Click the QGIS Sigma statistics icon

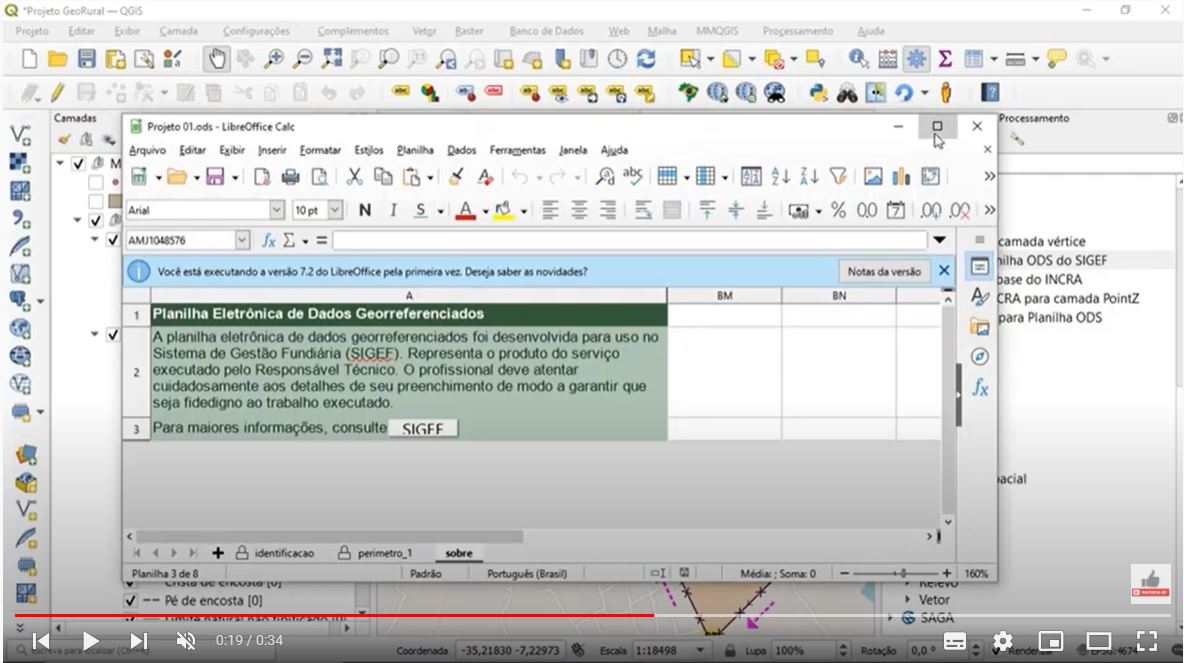coord(945,59)
